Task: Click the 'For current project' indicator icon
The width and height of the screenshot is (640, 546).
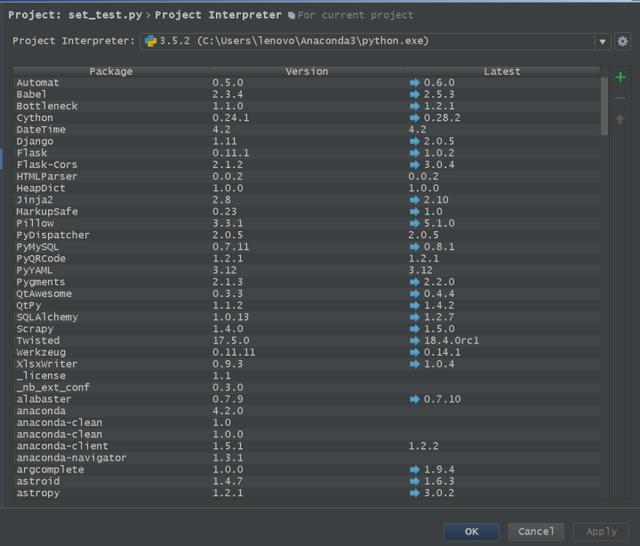Action: 290,16
